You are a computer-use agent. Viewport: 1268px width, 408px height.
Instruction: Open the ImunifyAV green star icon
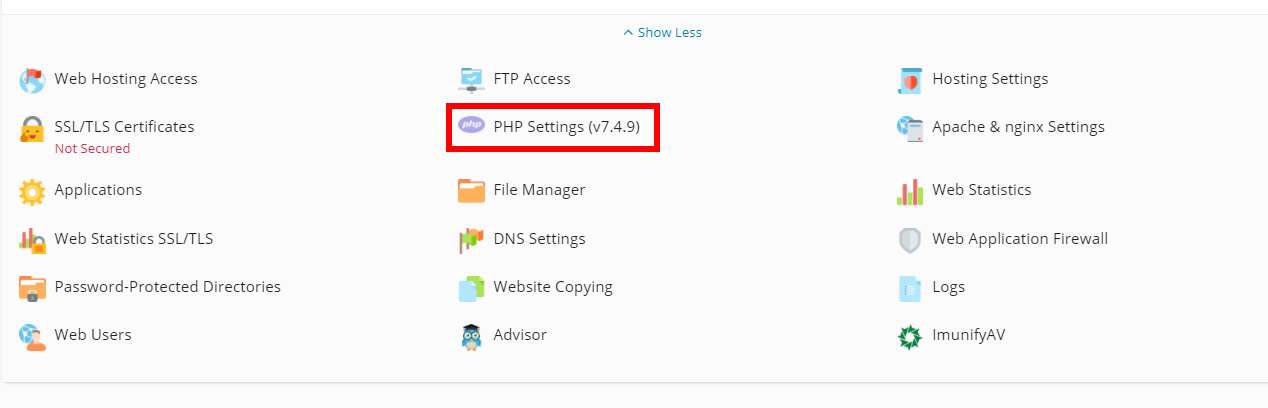(x=910, y=336)
